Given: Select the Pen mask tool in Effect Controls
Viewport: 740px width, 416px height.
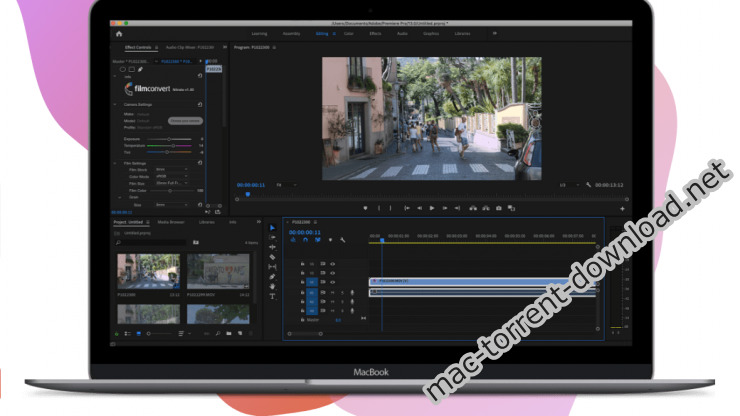Looking at the screenshot, I should pos(140,69).
